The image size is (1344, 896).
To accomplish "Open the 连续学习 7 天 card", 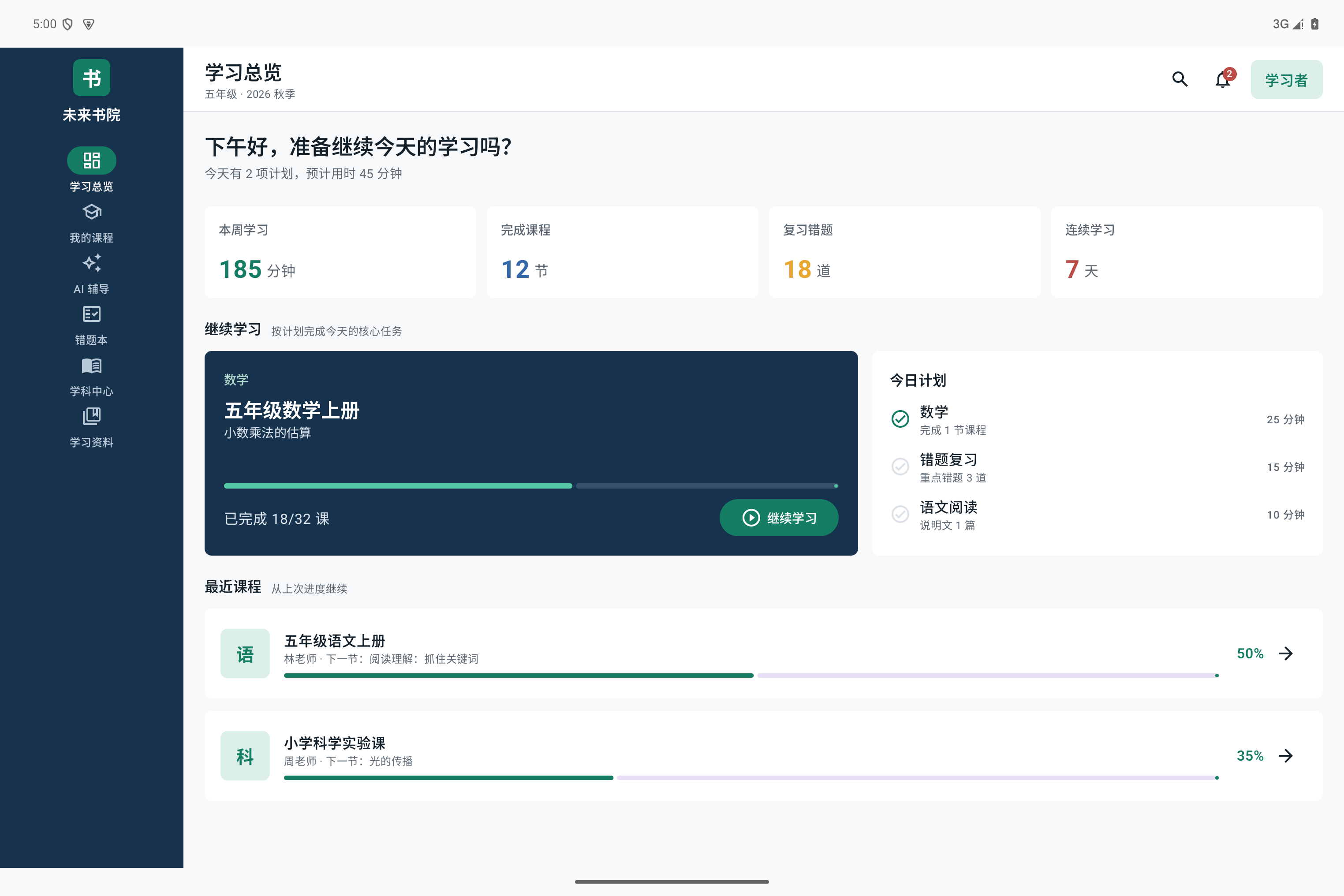I will coord(1187,252).
